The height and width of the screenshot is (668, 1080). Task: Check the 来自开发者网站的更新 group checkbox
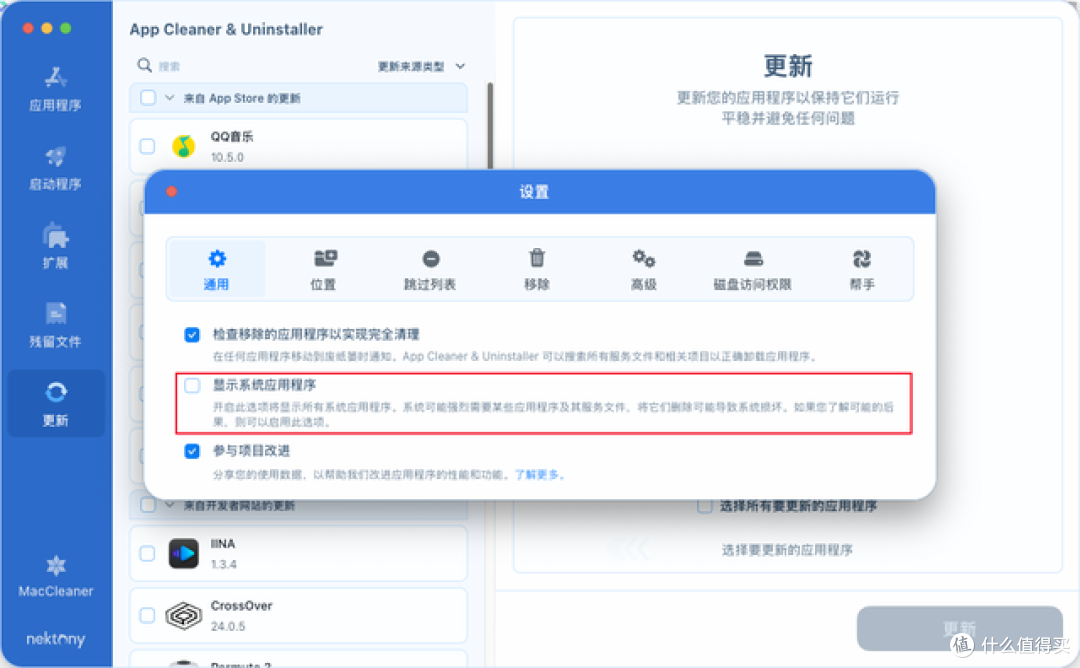click(x=148, y=505)
